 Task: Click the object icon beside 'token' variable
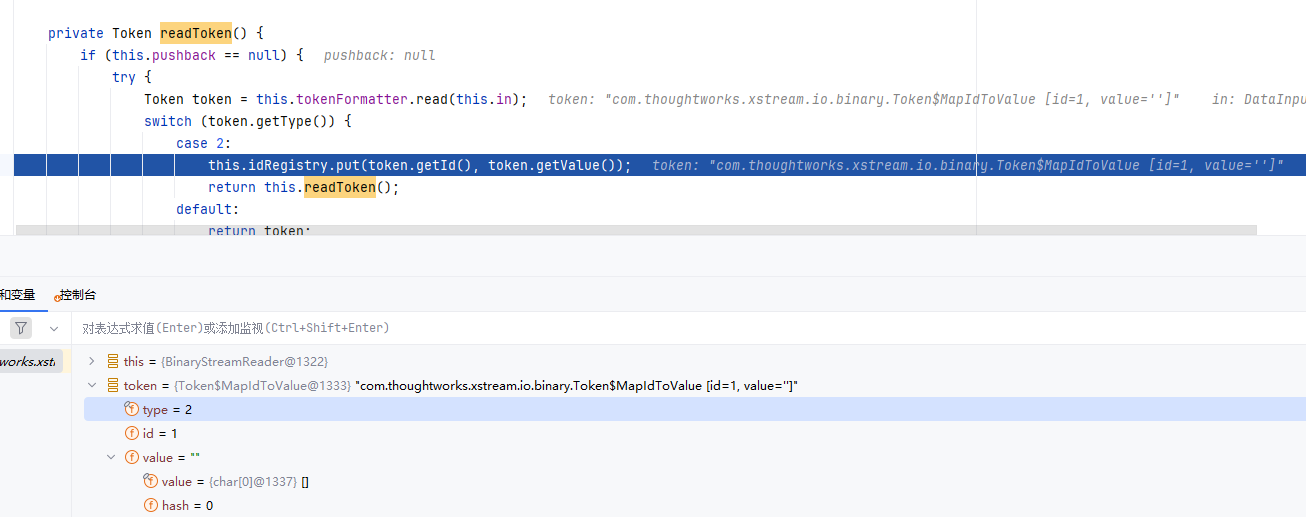(x=112, y=385)
